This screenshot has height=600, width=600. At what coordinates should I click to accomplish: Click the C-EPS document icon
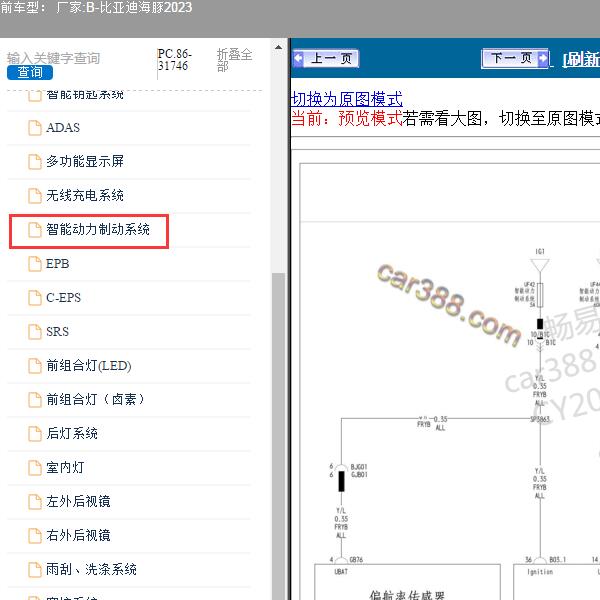pos(35,298)
